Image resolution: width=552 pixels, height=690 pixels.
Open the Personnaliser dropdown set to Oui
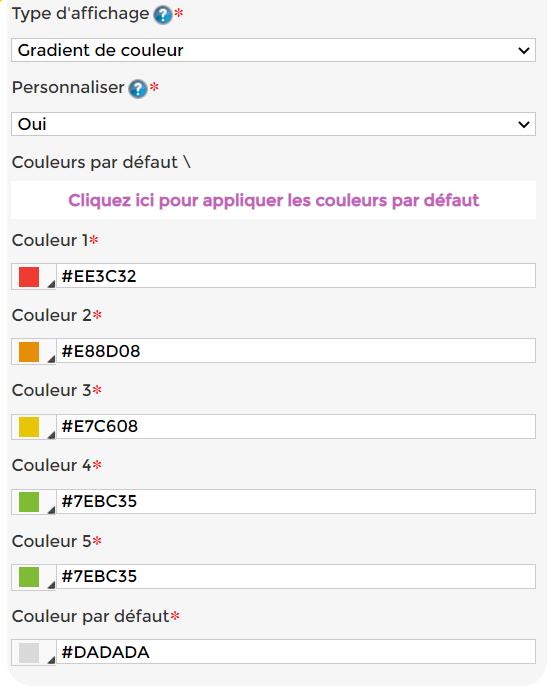(x=273, y=124)
